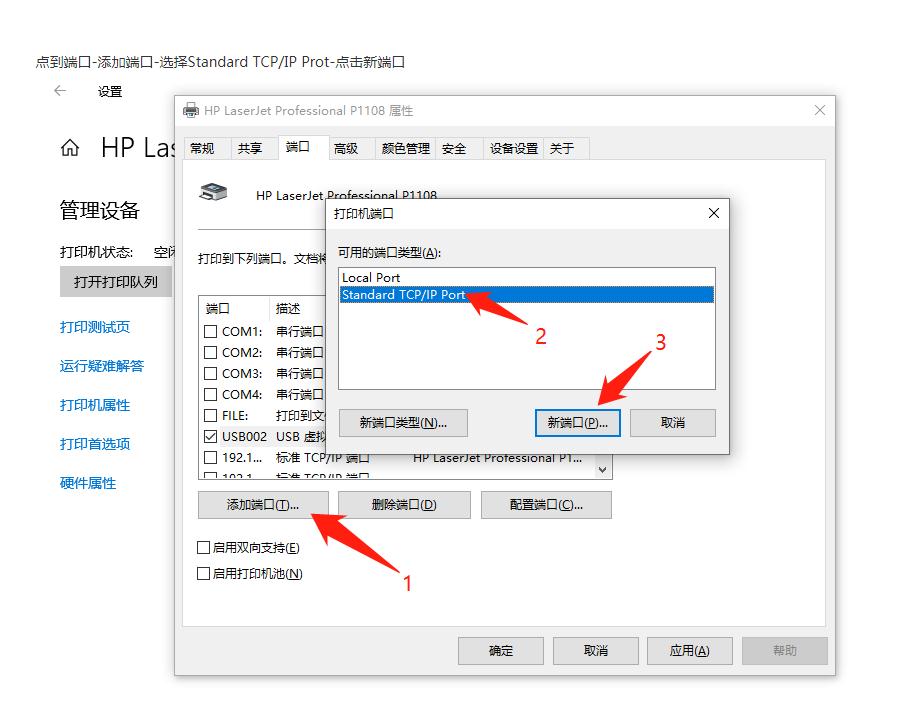Image resolution: width=924 pixels, height=723 pixels.
Task: Open the 打印测试页 link
Action: (95, 327)
